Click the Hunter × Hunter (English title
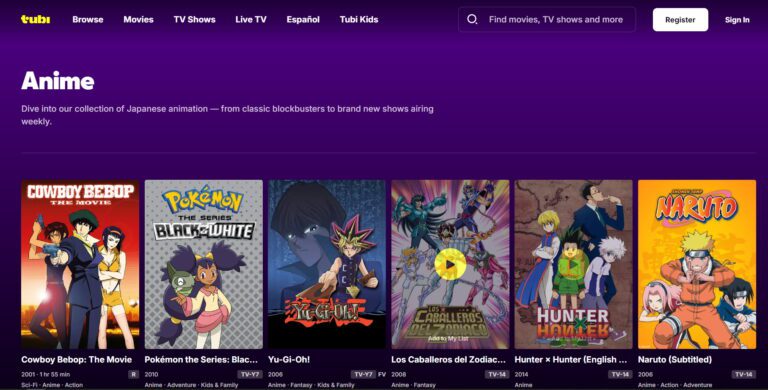Viewport: 768px width, 390px height. tap(571, 360)
